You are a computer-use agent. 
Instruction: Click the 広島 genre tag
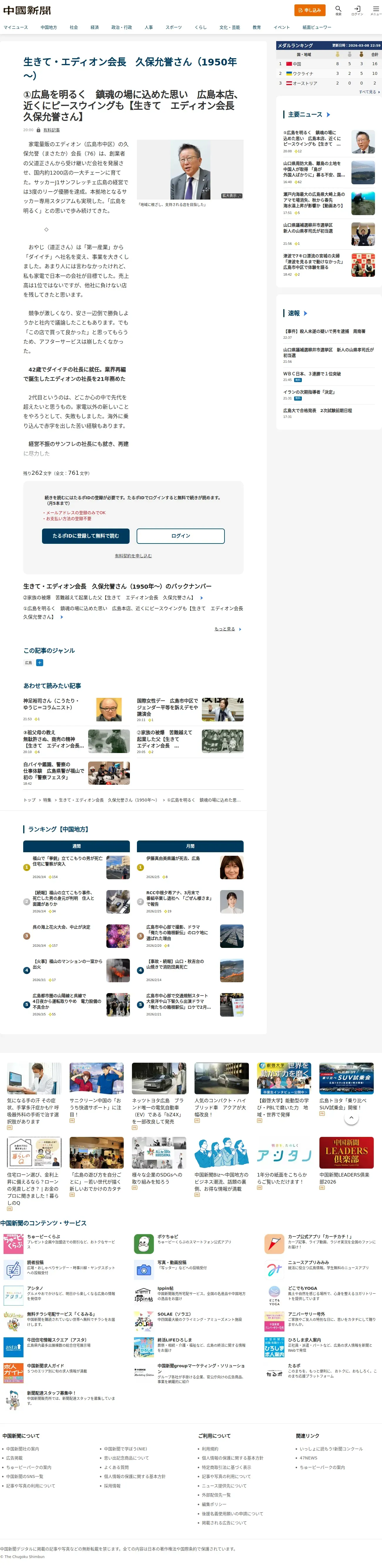(x=29, y=662)
